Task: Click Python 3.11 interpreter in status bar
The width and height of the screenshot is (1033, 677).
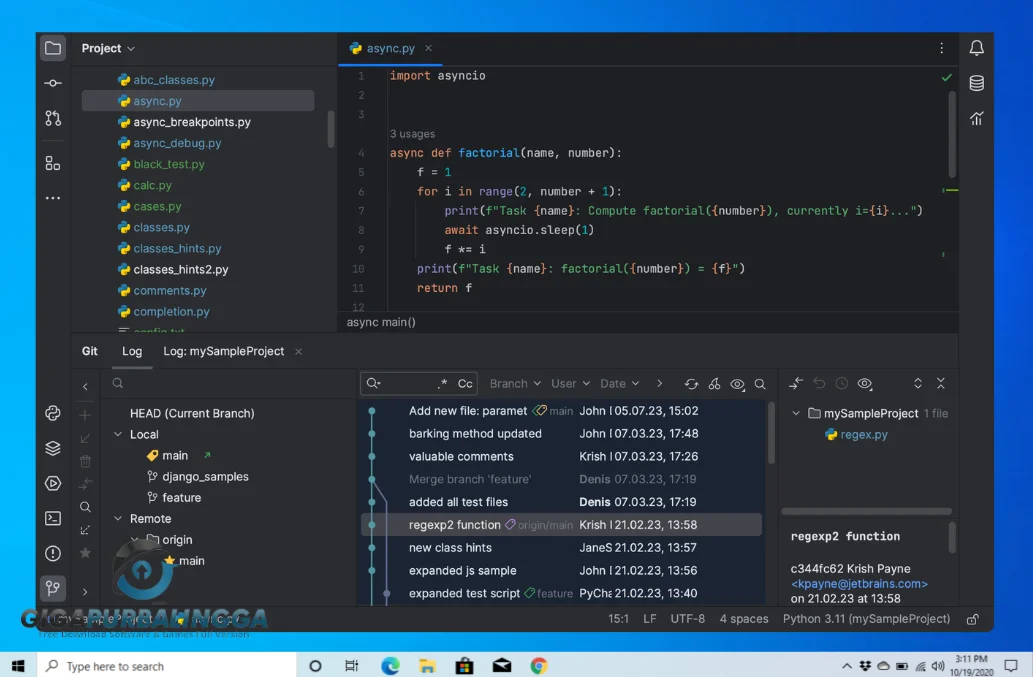Action: pos(866,619)
